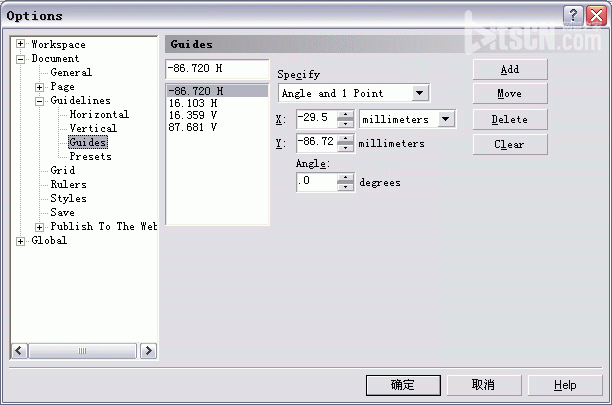Select Save in the options tree
This screenshot has width=612, height=405.
click(x=62, y=212)
